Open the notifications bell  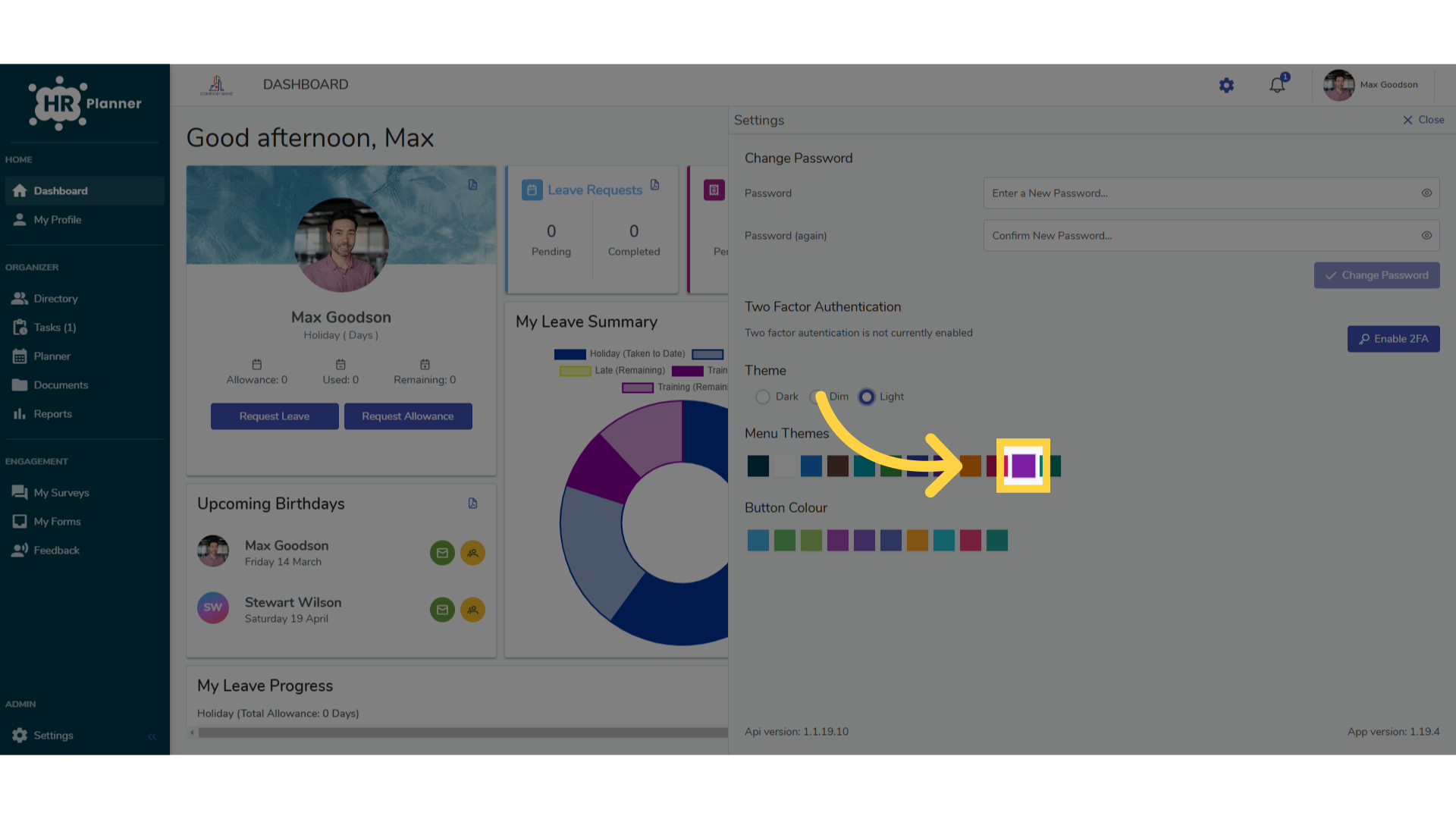click(x=1278, y=85)
